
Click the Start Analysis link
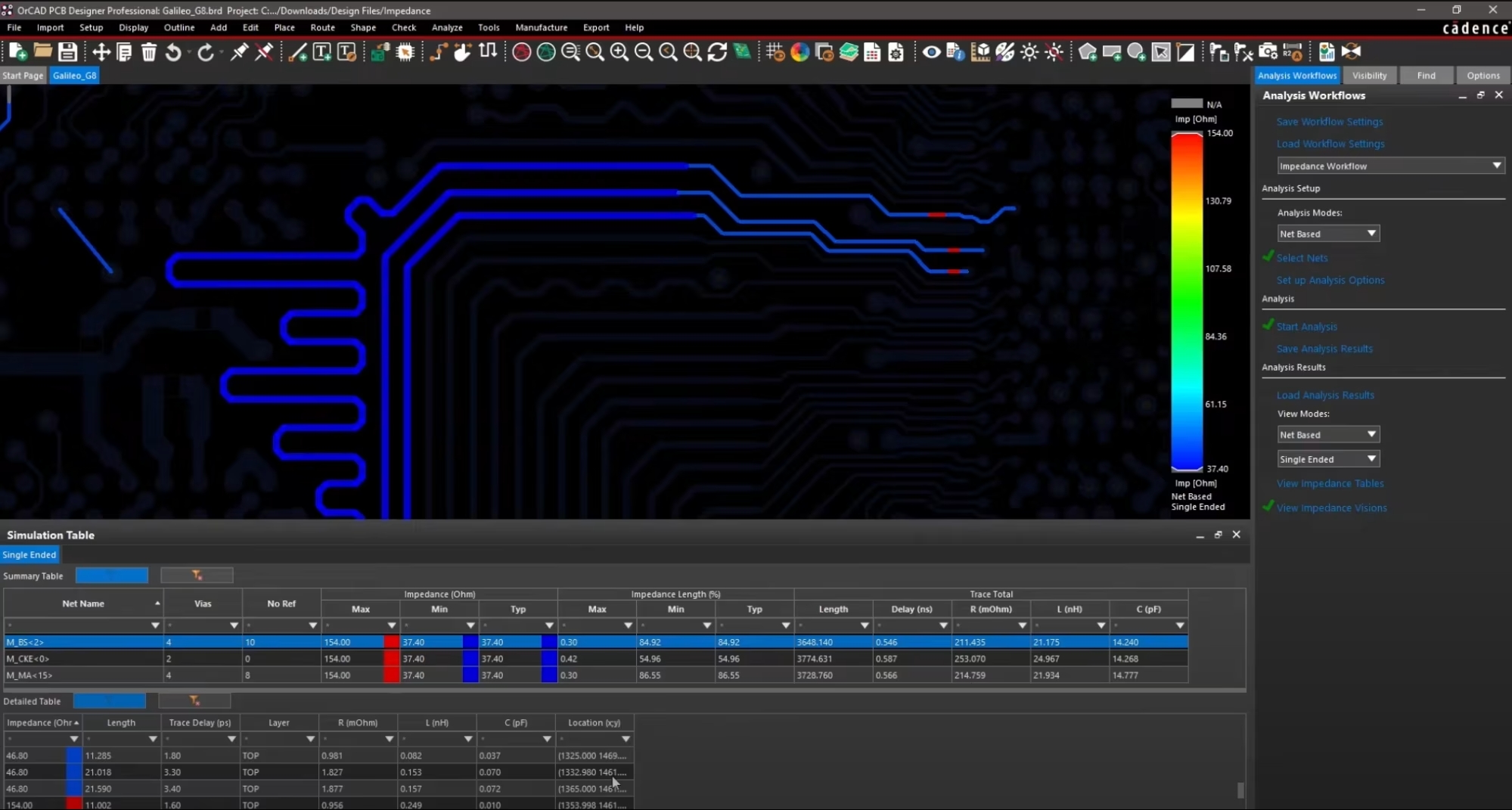coord(1306,327)
